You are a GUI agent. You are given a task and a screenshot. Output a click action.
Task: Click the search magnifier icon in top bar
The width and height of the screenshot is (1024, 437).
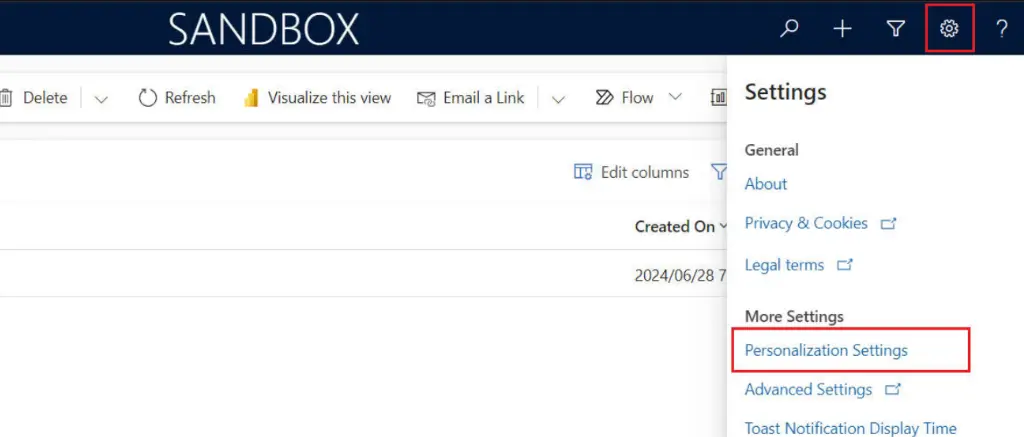click(x=790, y=29)
